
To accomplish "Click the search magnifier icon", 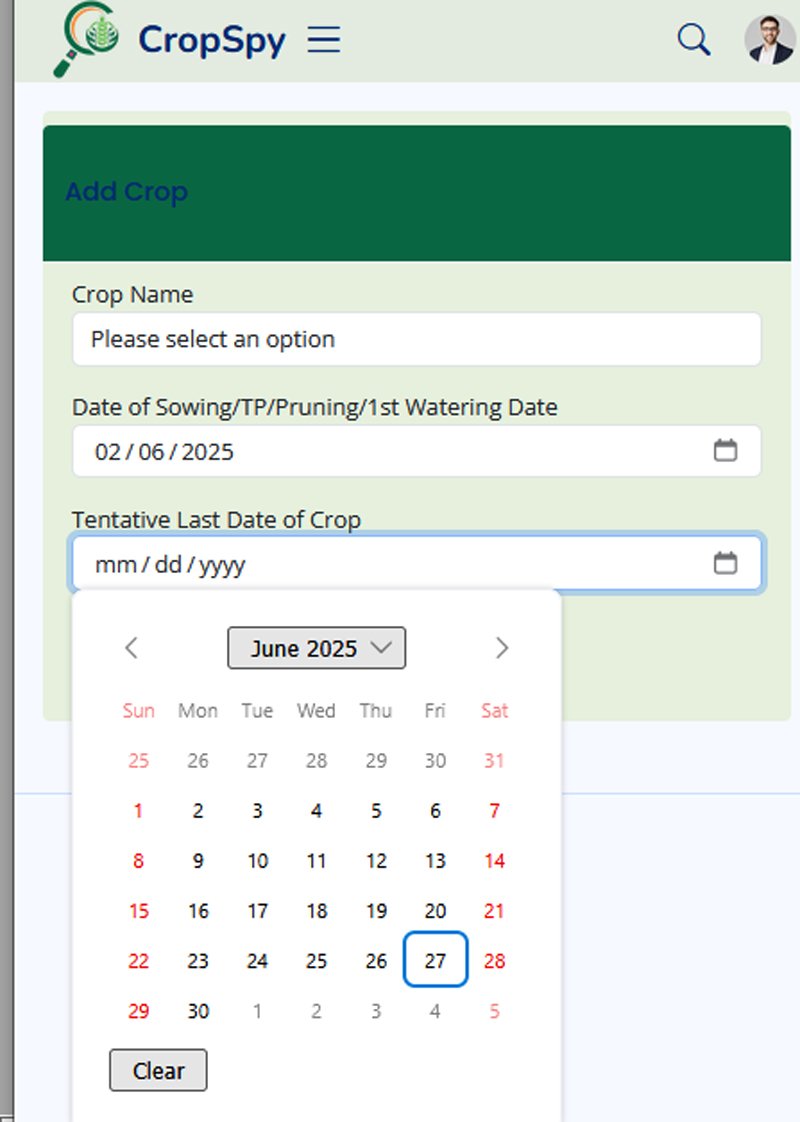I will click(693, 40).
